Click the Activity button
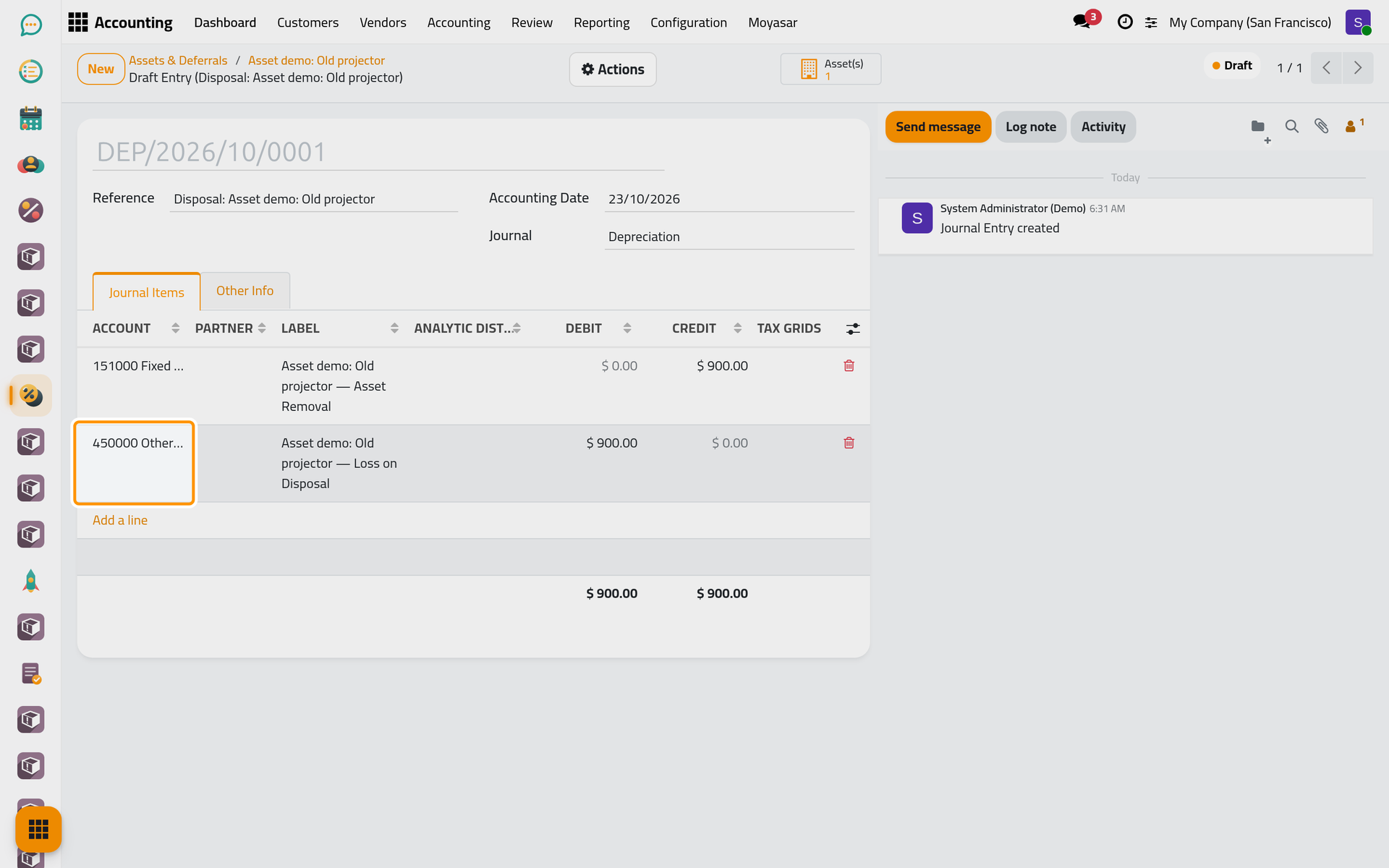Viewport: 1389px width, 868px height. (1103, 127)
